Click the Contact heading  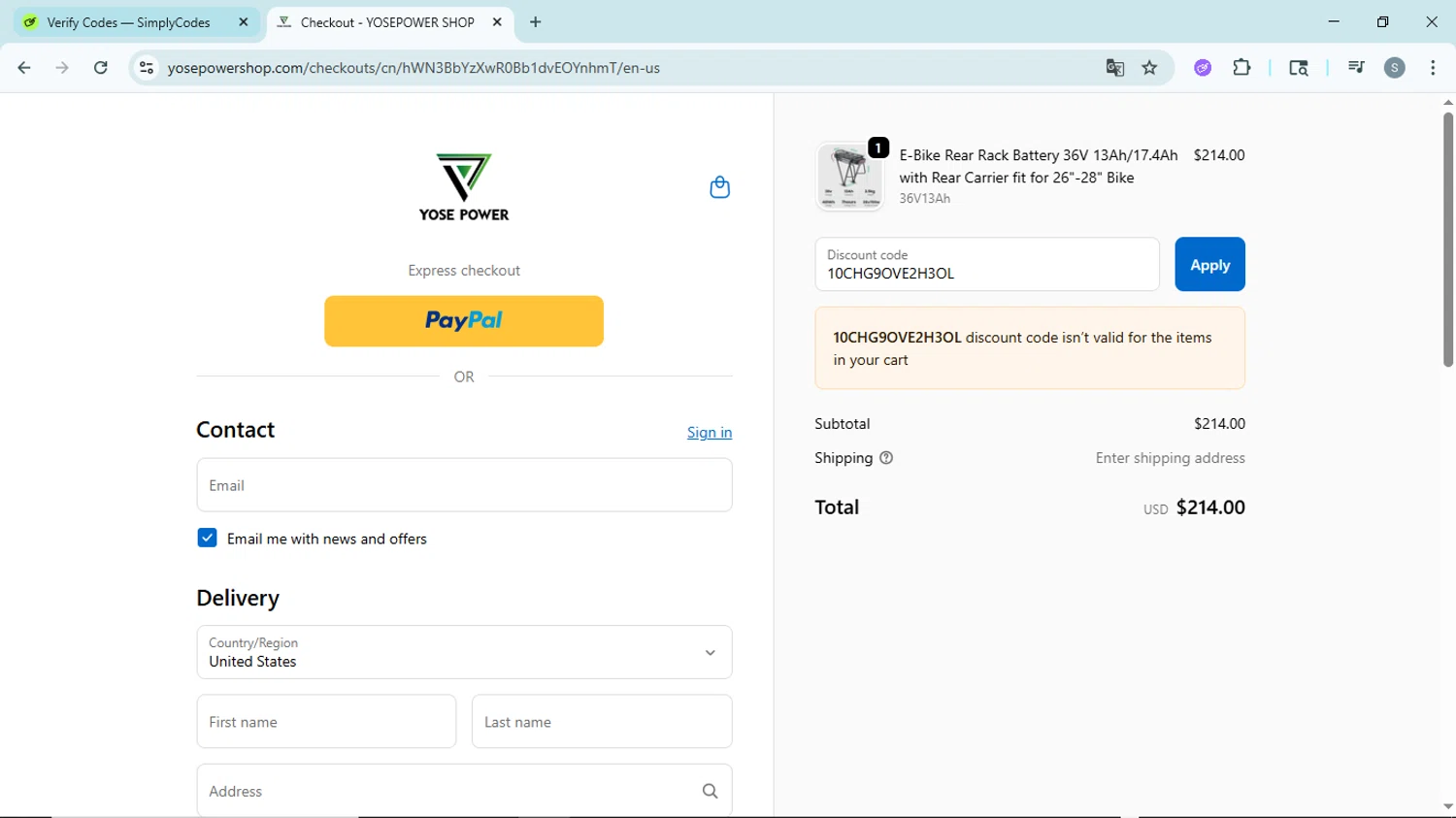point(236,430)
